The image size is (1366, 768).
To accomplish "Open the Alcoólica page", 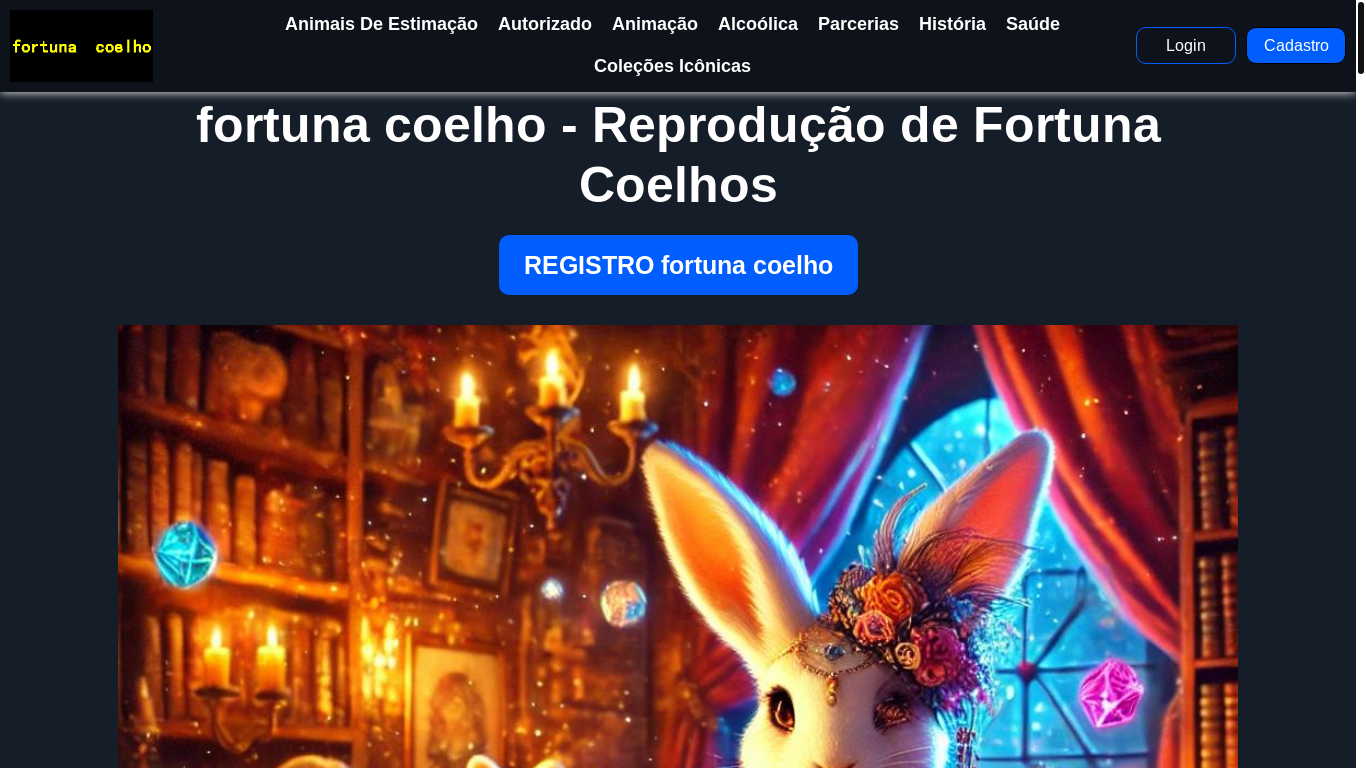I will [758, 24].
